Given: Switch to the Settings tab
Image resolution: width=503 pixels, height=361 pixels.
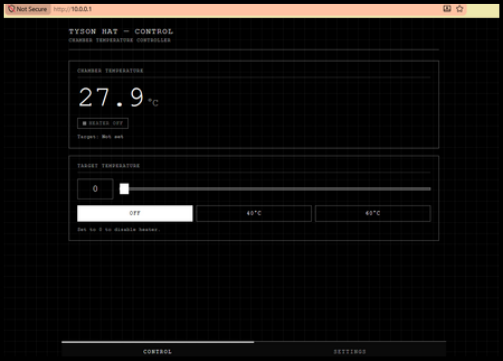Looking at the screenshot, I should [350, 351].
